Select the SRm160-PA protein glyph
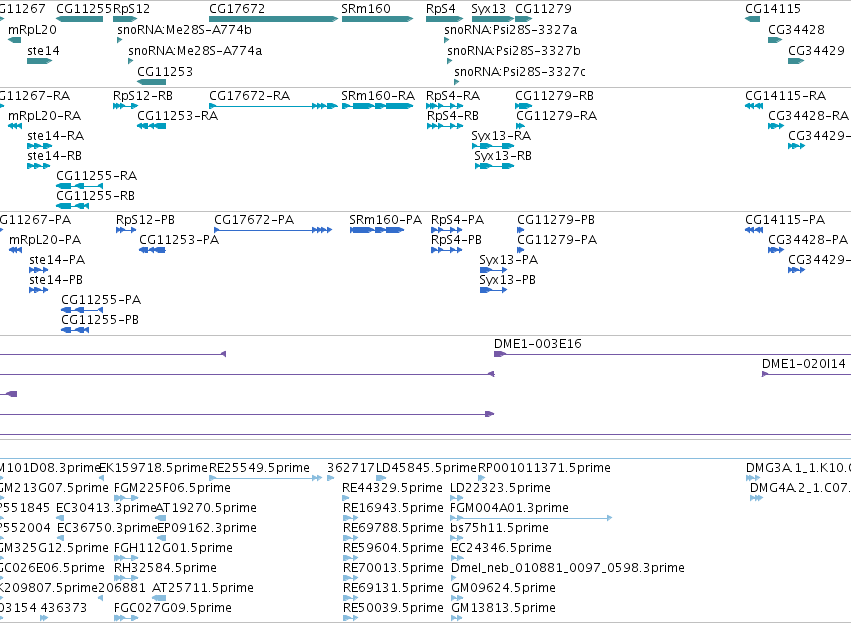The width and height of the screenshot is (851, 623). click(x=377, y=230)
